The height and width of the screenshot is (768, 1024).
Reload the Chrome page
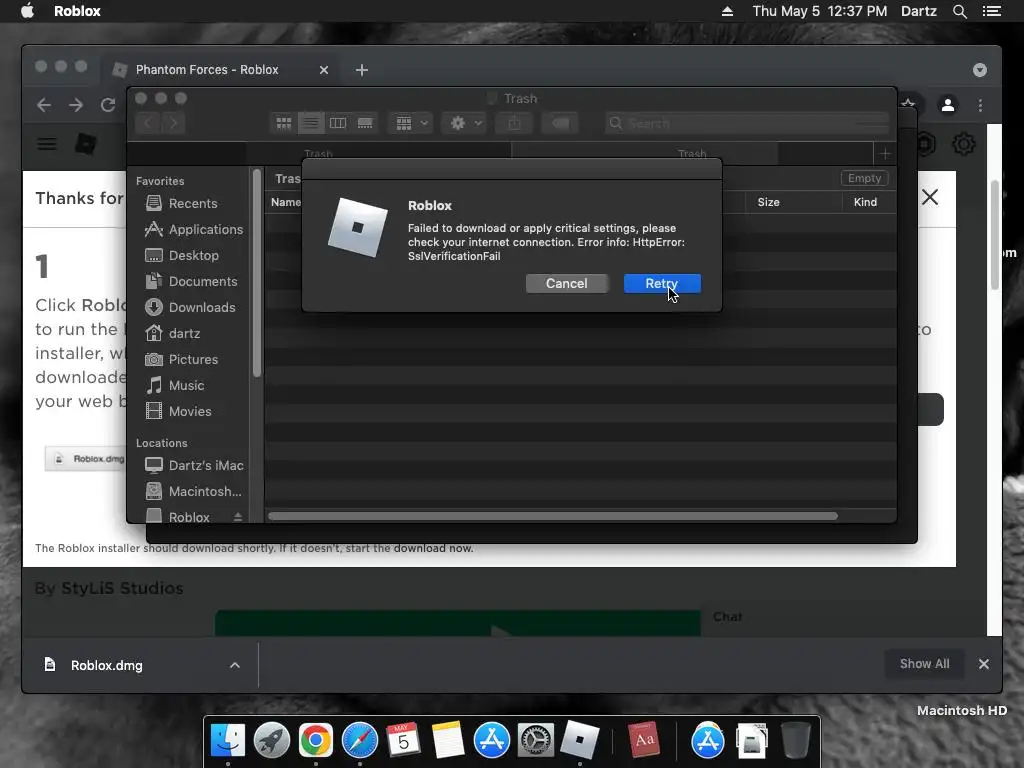click(108, 105)
